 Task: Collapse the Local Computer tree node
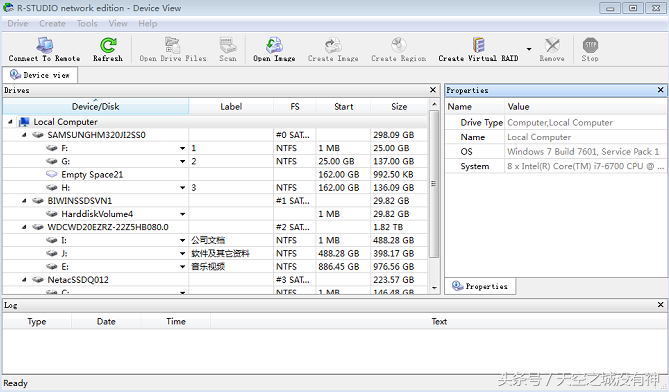[10, 122]
